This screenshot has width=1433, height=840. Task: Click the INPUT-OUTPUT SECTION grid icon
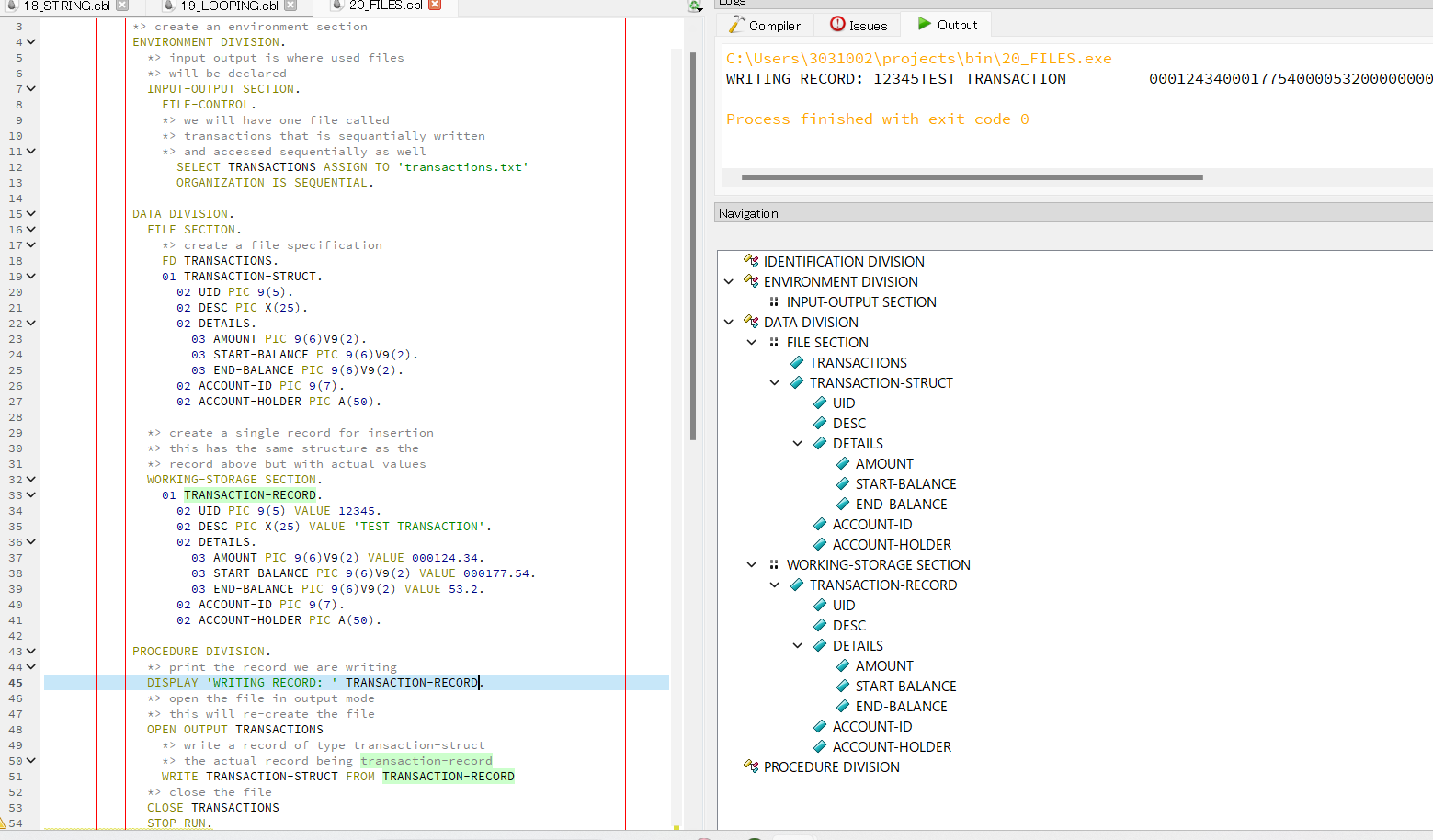[x=774, y=301]
